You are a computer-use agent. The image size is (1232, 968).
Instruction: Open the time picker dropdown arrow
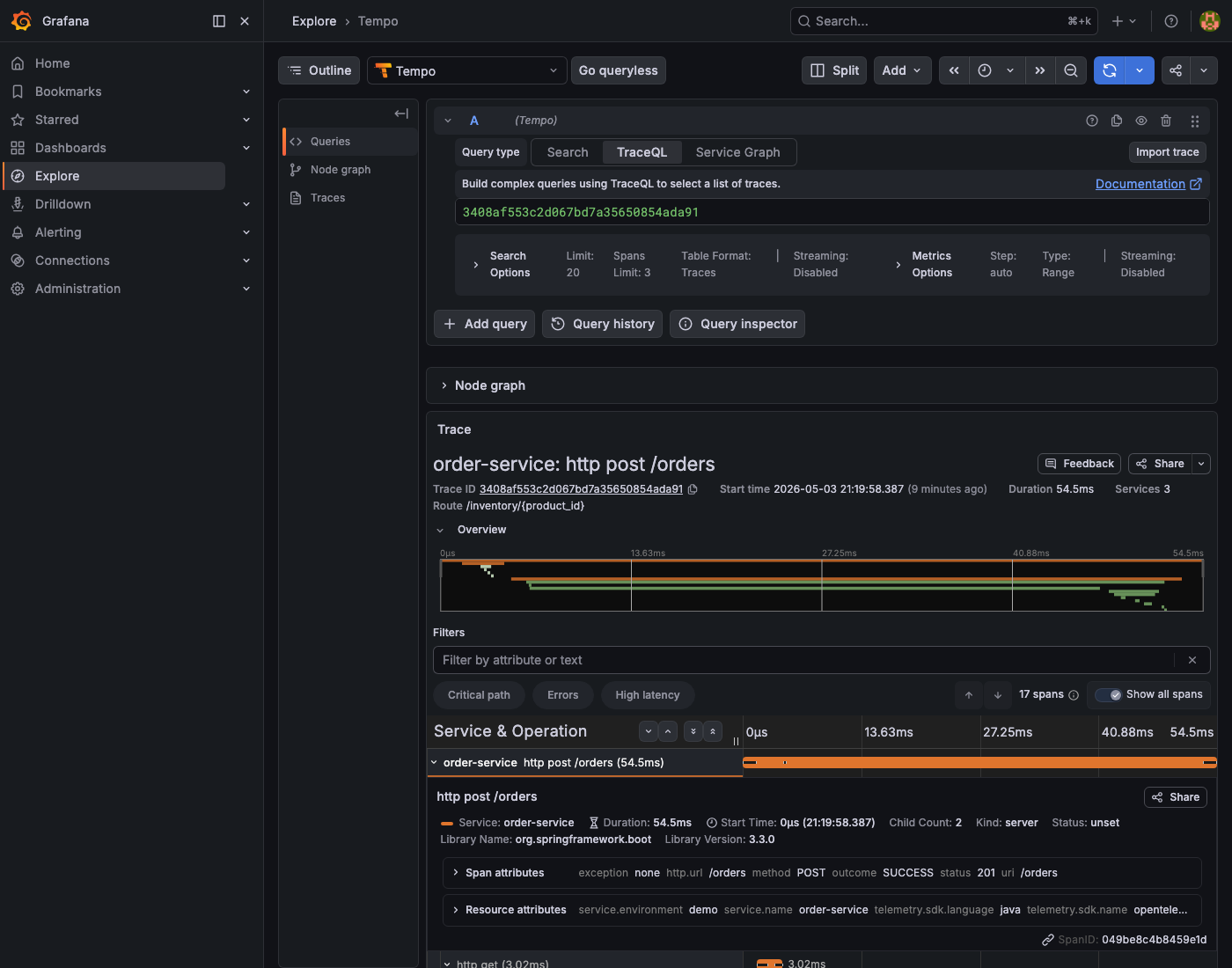[x=1010, y=70]
